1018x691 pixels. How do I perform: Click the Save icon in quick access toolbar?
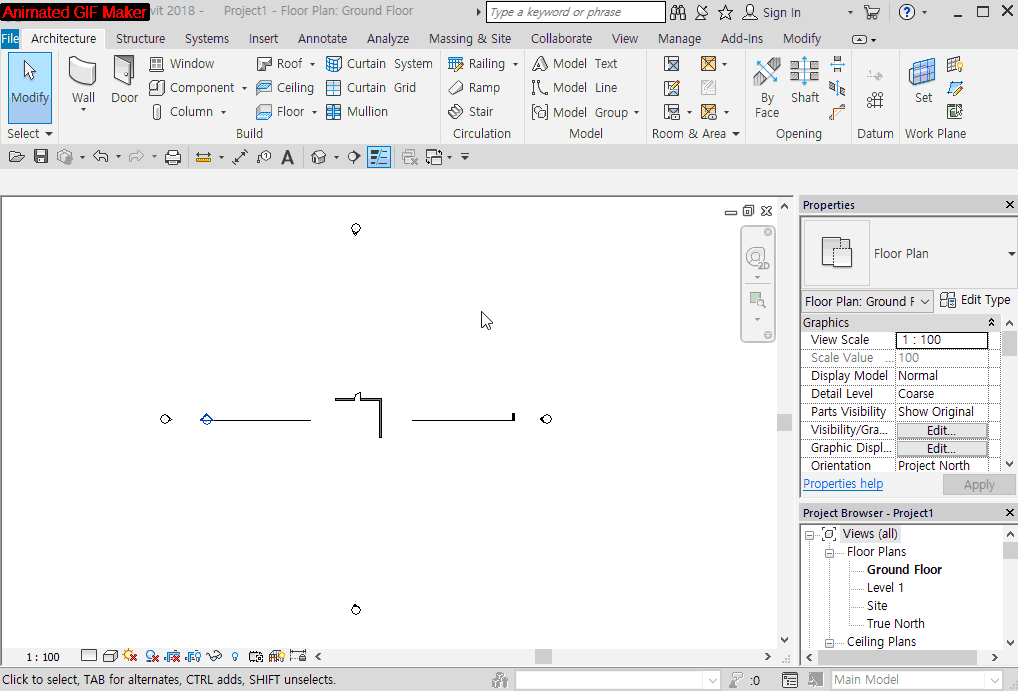coord(41,157)
